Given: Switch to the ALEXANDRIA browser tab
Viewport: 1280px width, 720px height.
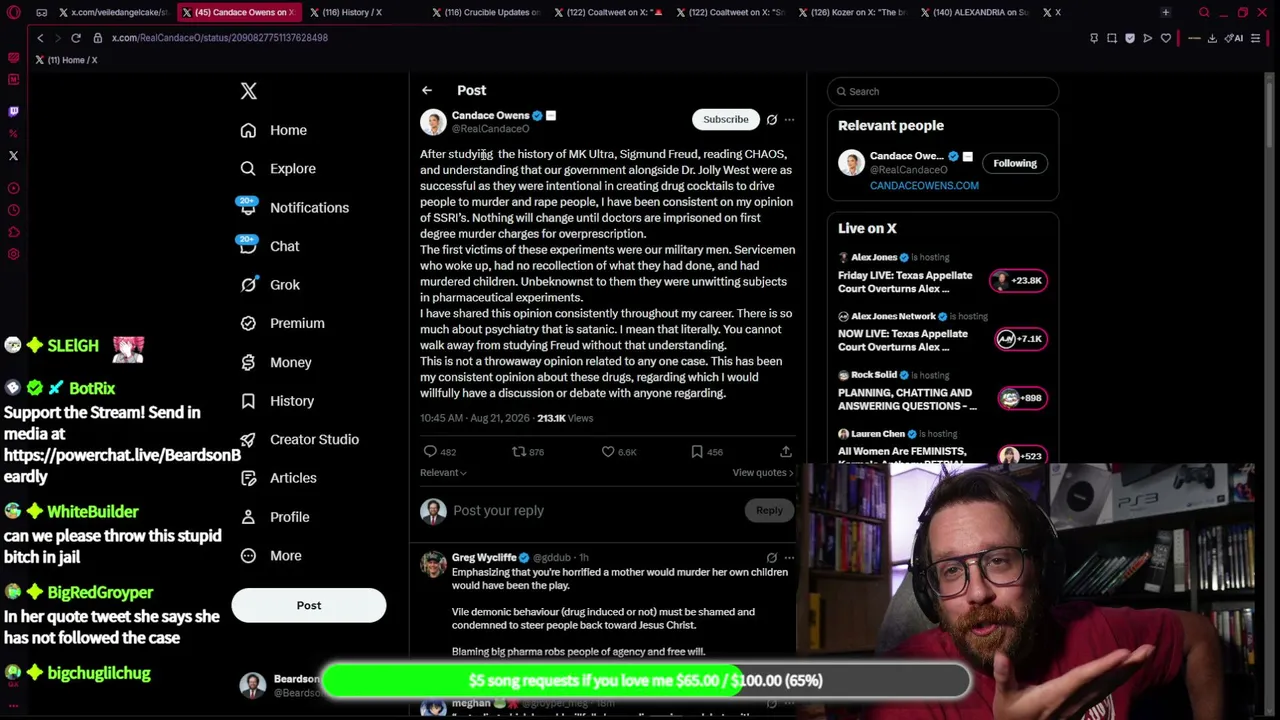Looking at the screenshot, I should tap(975, 12).
